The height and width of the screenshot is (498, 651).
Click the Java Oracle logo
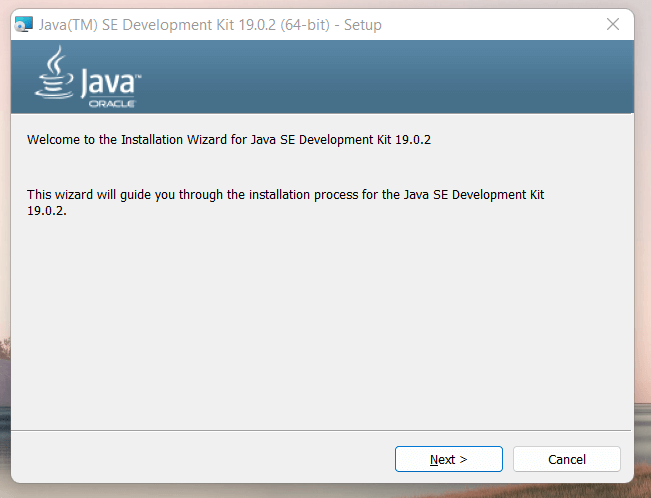[88, 77]
